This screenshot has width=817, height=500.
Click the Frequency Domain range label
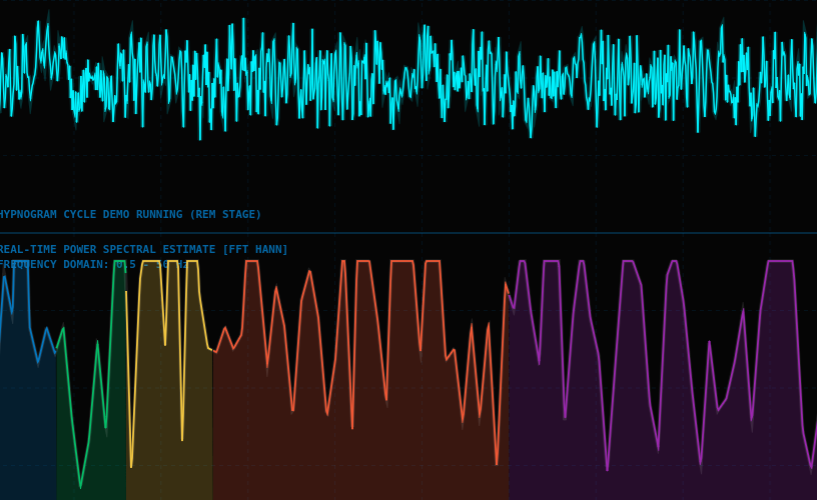coord(94,264)
